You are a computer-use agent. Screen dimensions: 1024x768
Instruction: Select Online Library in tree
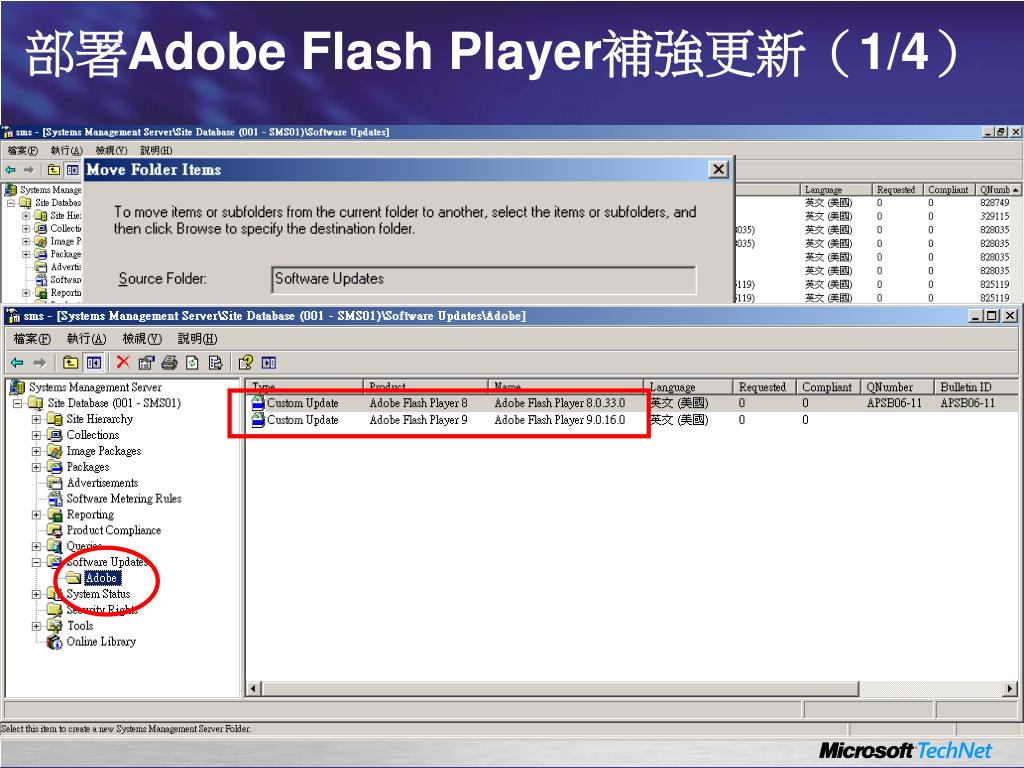pos(101,641)
